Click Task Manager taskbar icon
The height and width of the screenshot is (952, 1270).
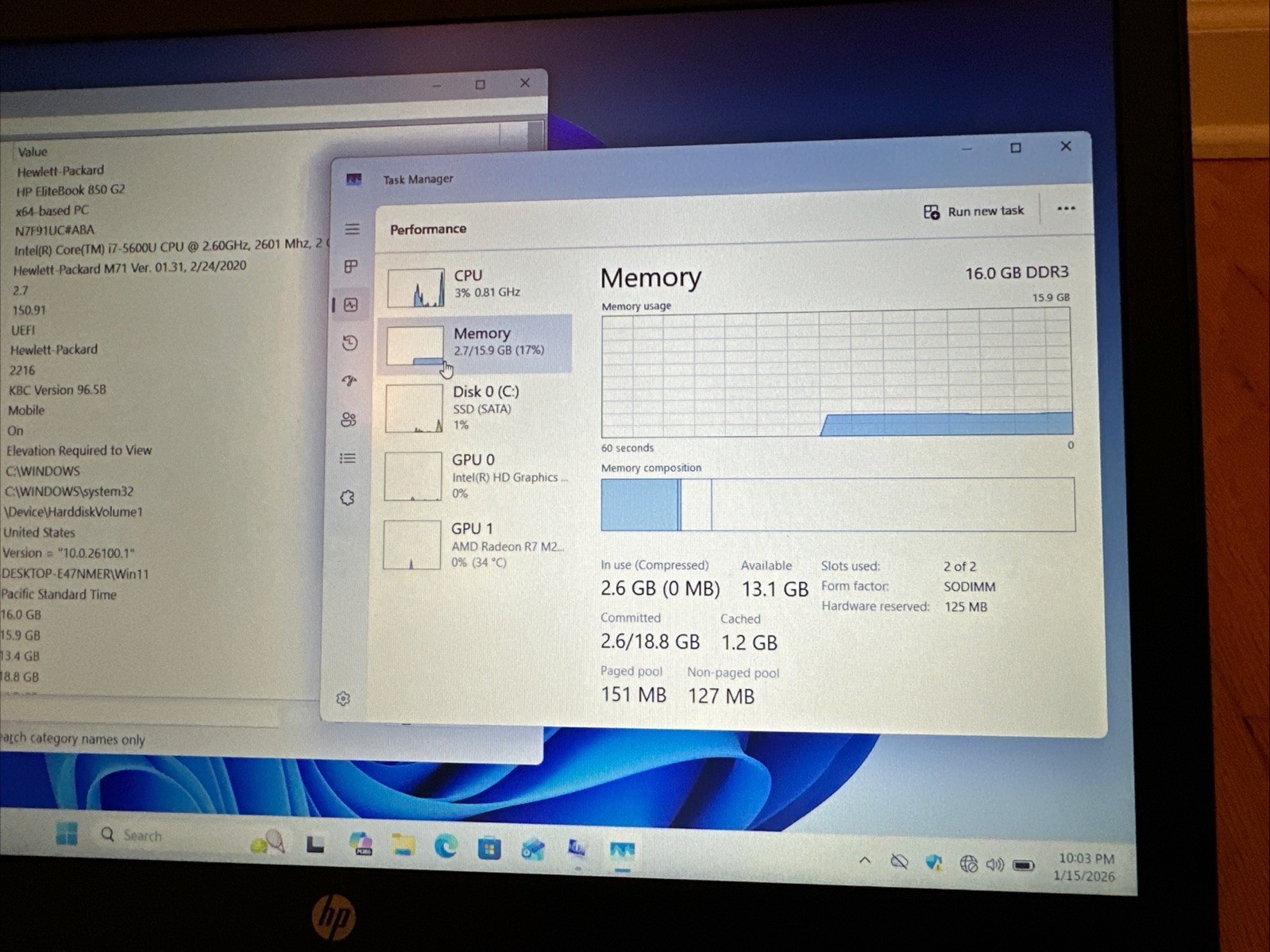622,851
